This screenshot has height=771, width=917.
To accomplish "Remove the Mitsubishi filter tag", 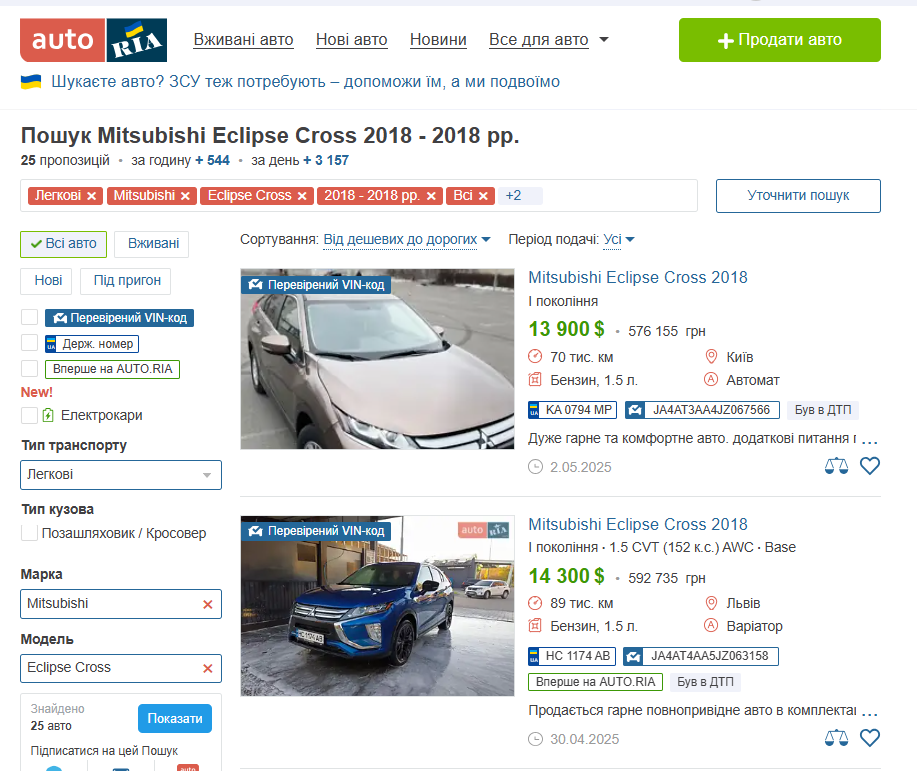I will [x=185, y=196].
